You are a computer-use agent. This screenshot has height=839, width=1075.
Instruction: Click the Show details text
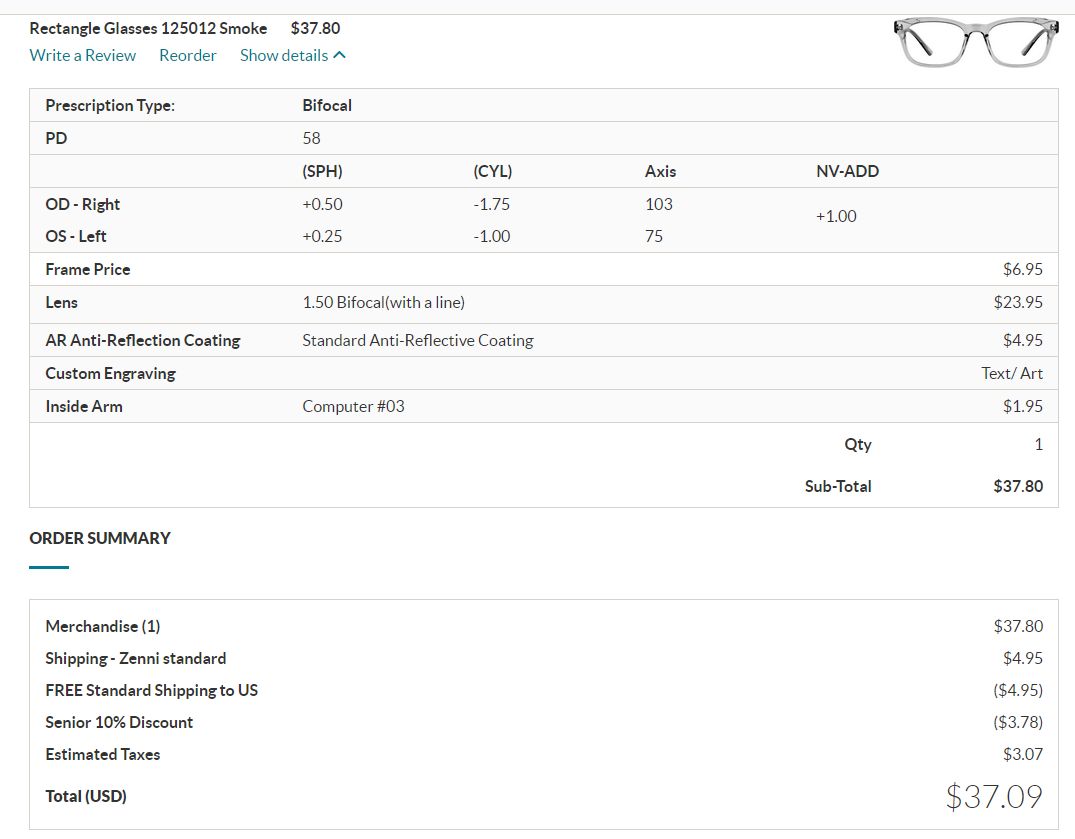[283, 55]
